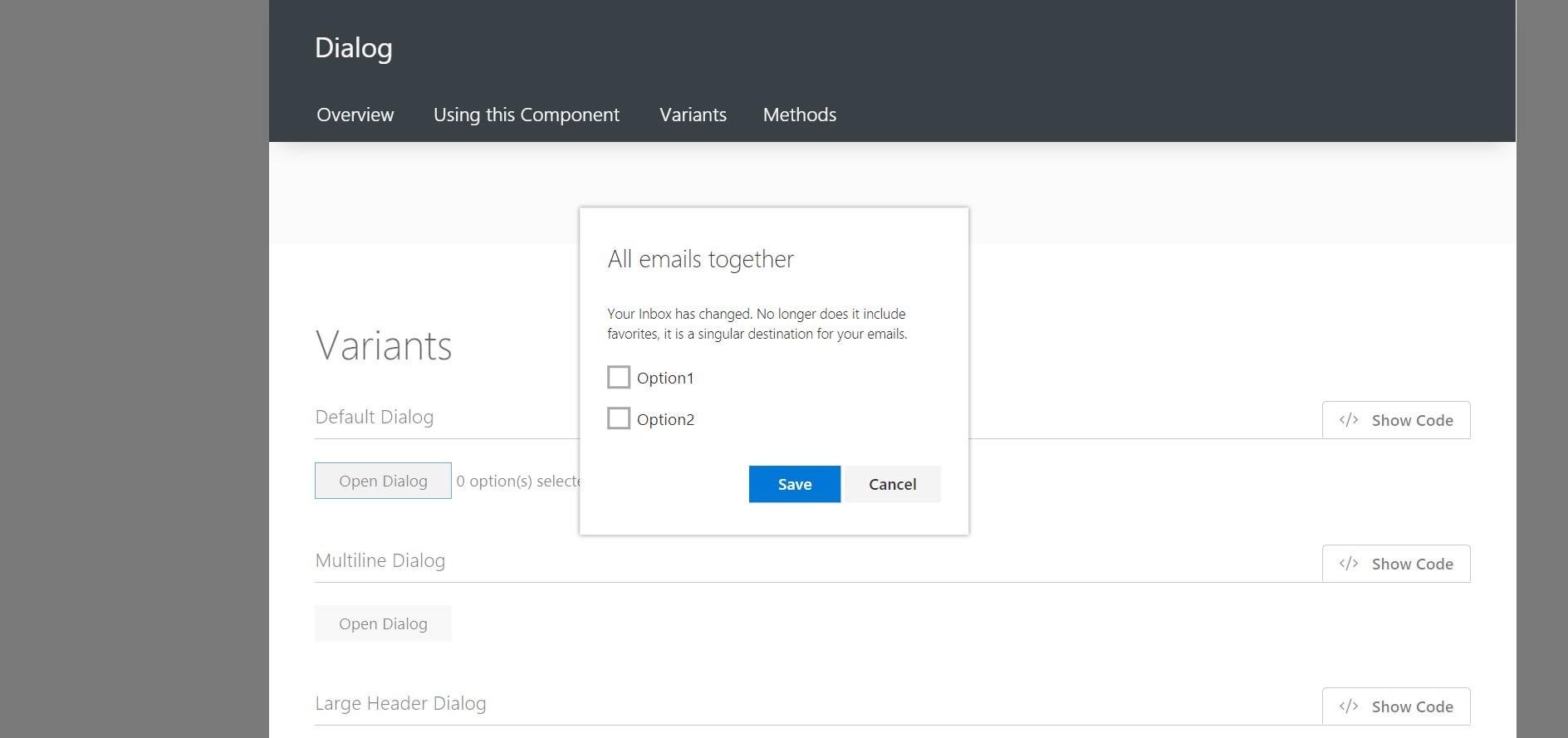Image resolution: width=1568 pixels, height=738 pixels.
Task: Click the 'Multiline Dialog' subheading
Action: (x=380, y=560)
